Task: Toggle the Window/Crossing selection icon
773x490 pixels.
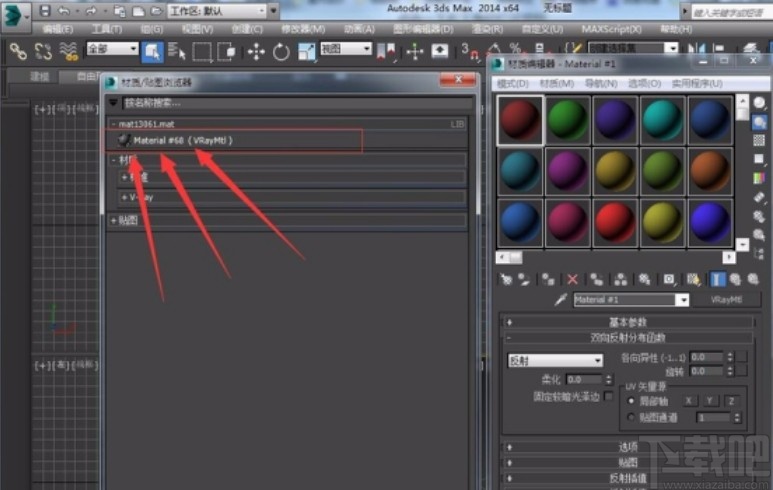Action: point(226,51)
